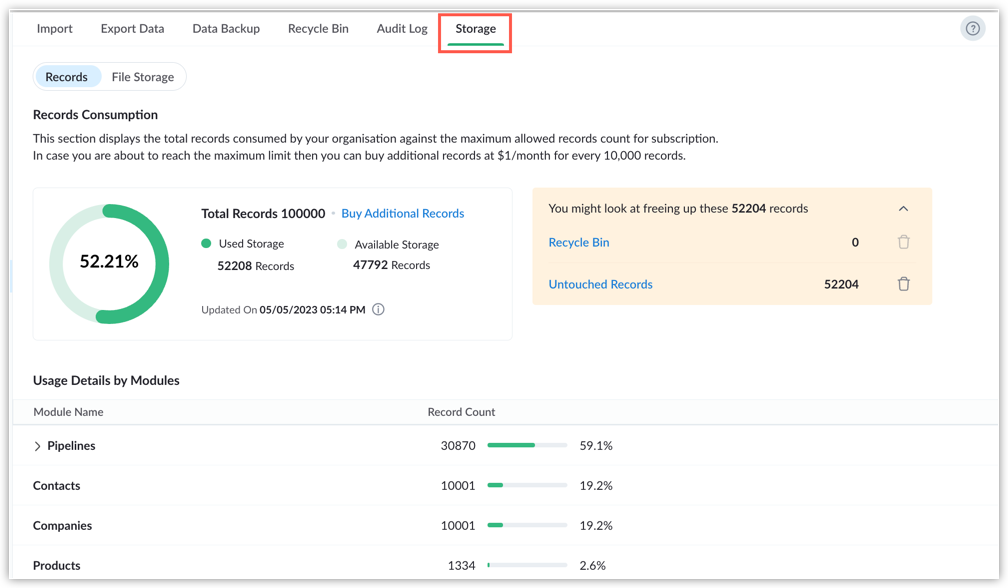Click the Pipelines usage progress bar
Viewport: 1008px width, 588px height.
tap(527, 445)
